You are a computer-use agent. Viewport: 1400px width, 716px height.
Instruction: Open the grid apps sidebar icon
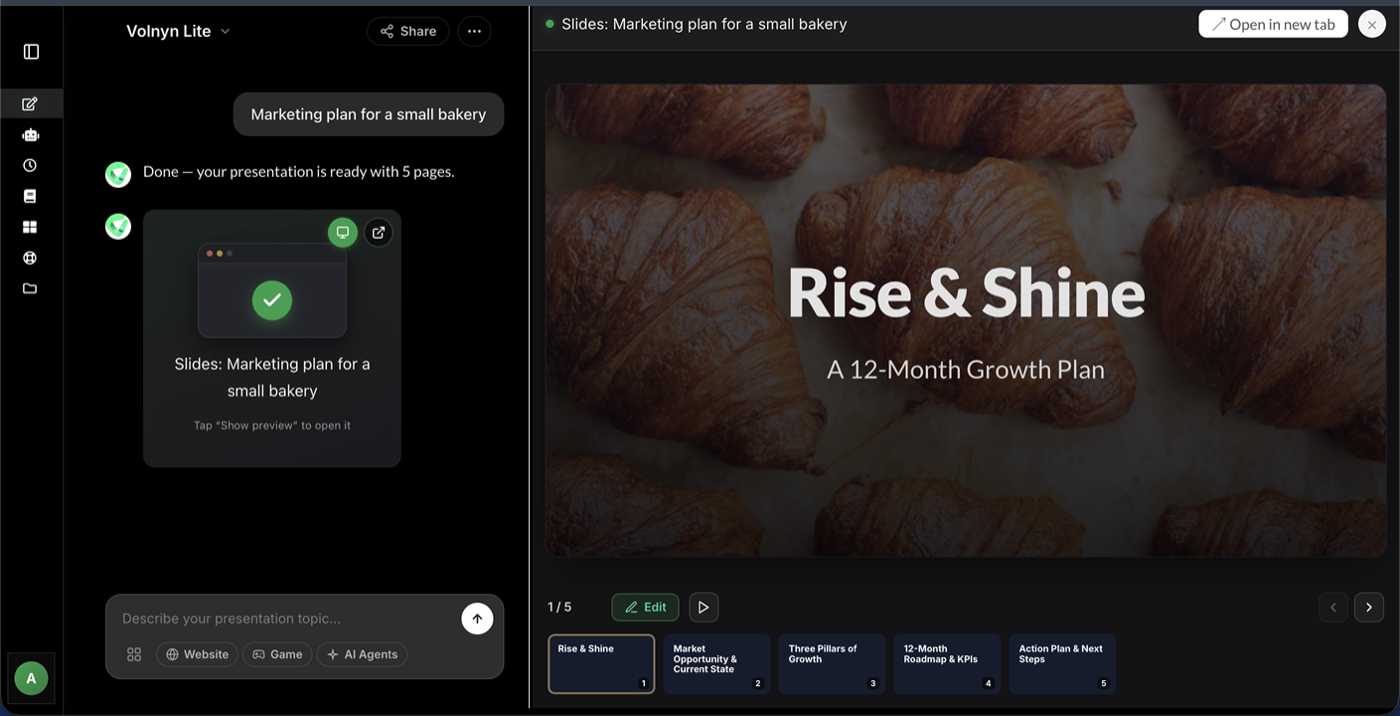click(x=30, y=227)
